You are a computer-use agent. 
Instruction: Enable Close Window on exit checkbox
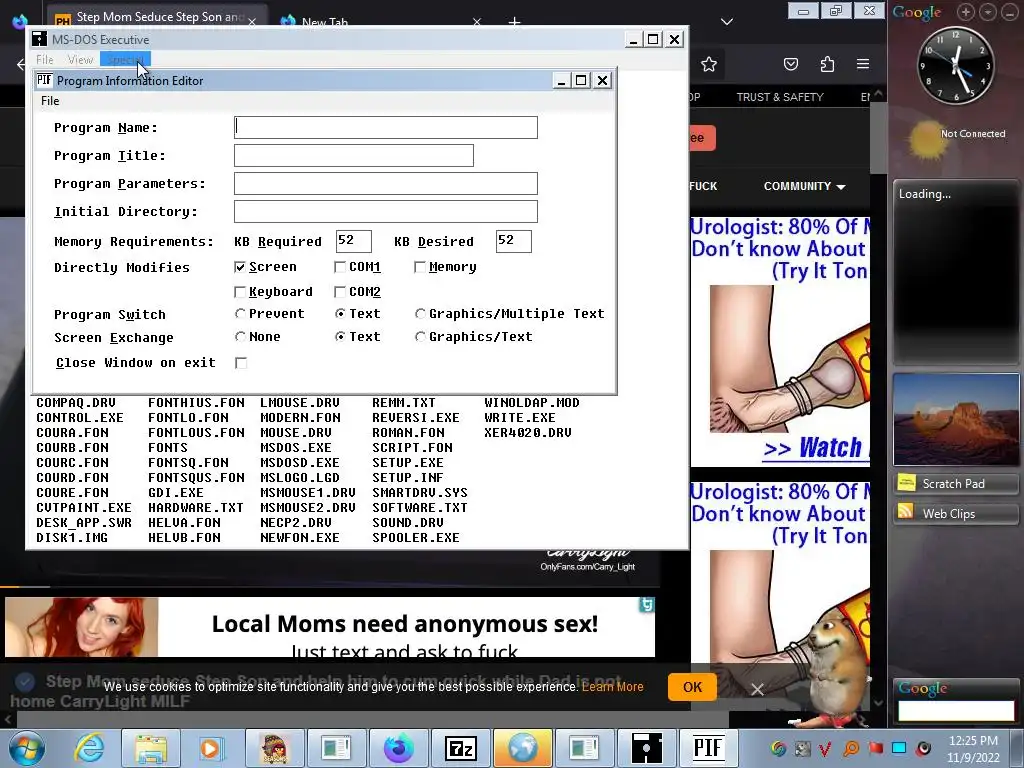(241, 363)
